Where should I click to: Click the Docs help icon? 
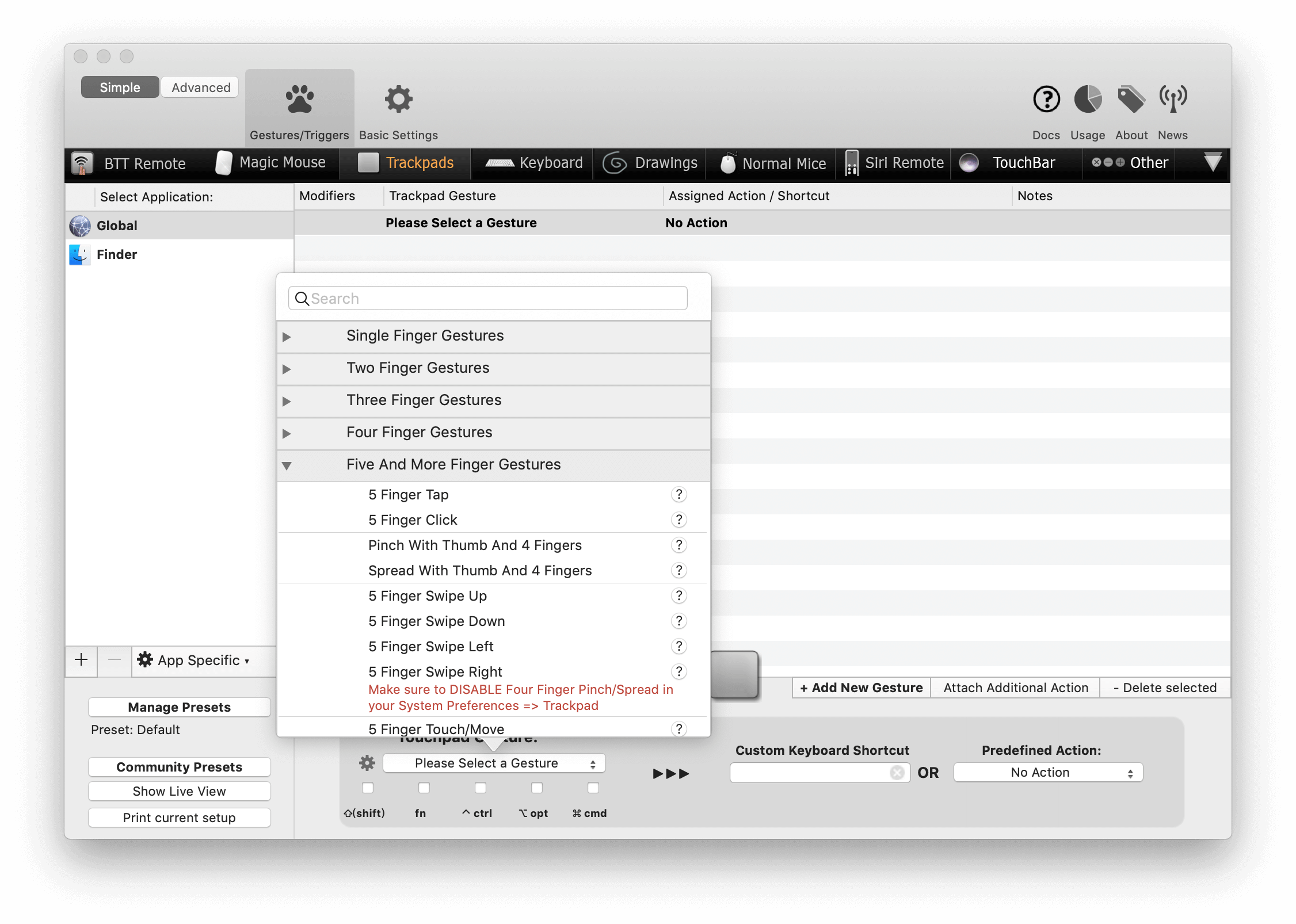tap(1046, 100)
